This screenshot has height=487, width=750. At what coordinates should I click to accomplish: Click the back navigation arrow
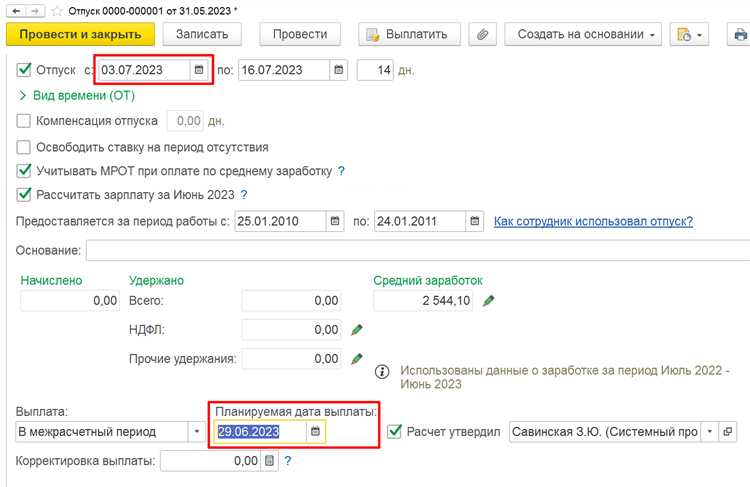tap(17, 11)
